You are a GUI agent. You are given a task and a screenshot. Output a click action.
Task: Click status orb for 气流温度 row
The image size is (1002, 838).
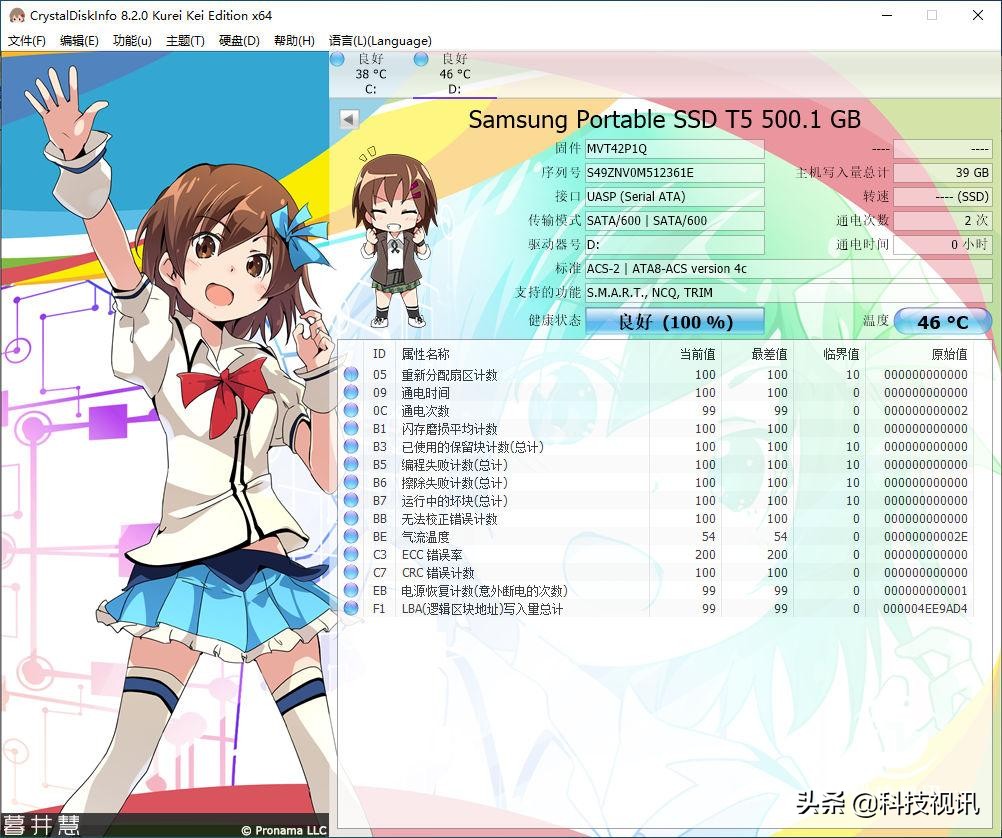click(351, 537)
